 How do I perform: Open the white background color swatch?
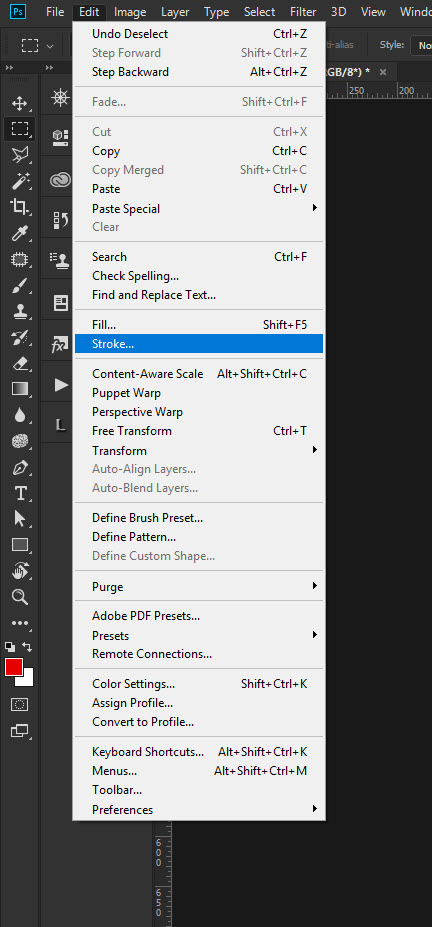(28, 680)
